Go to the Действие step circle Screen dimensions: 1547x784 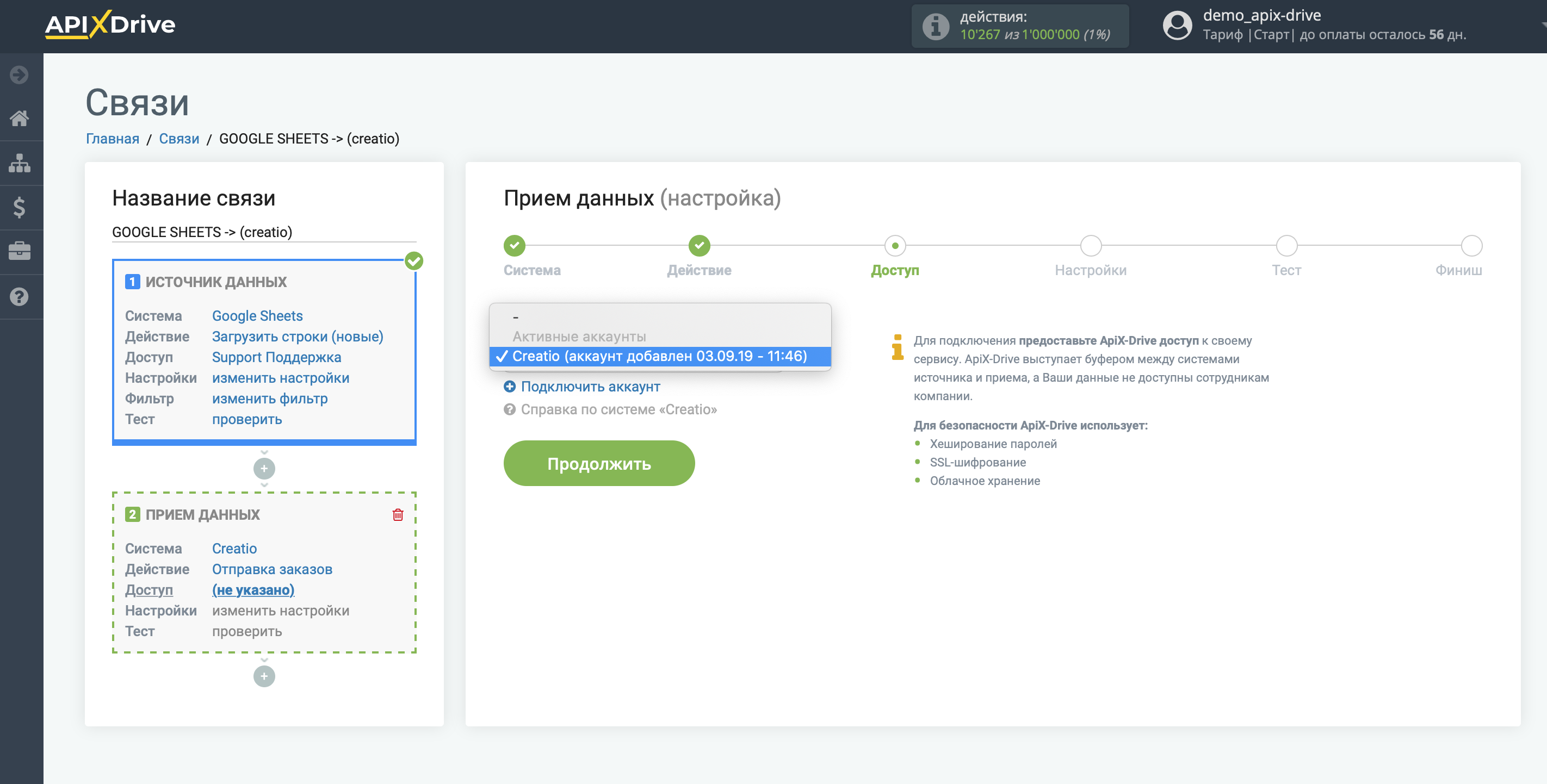[699, 246]
